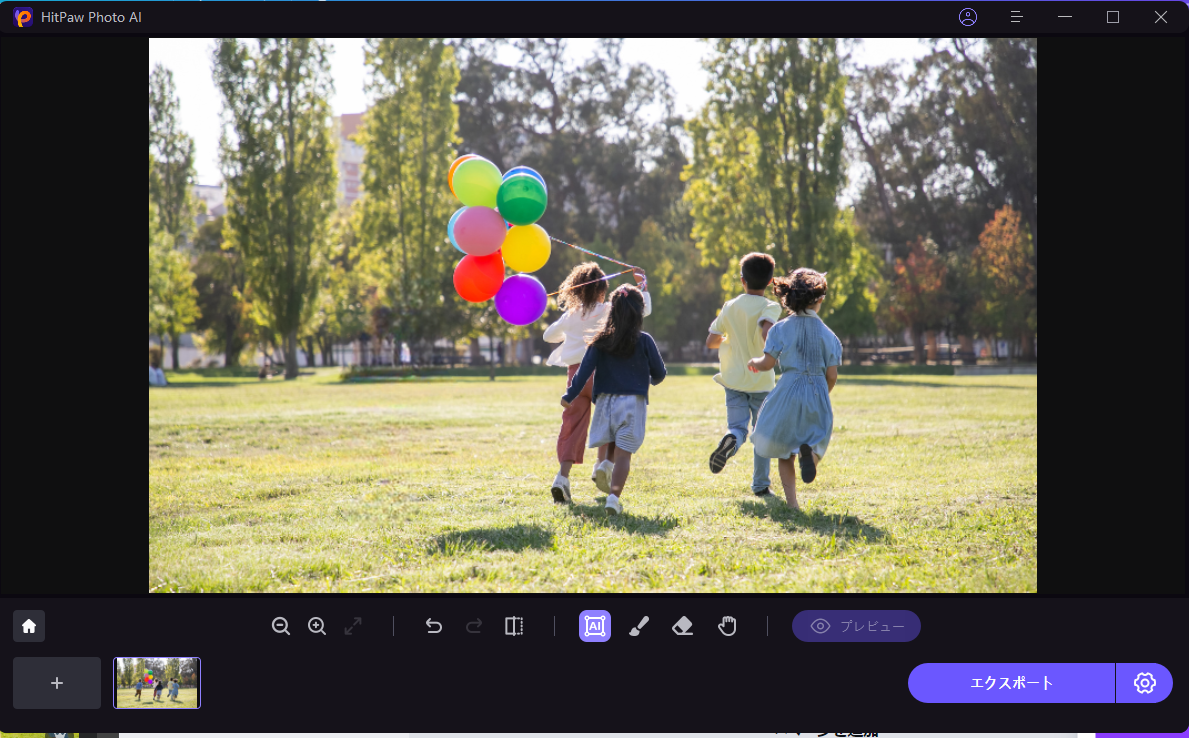Add a new image with plus button
This screenshot has width=1189, height=738.
coord(57,683)
